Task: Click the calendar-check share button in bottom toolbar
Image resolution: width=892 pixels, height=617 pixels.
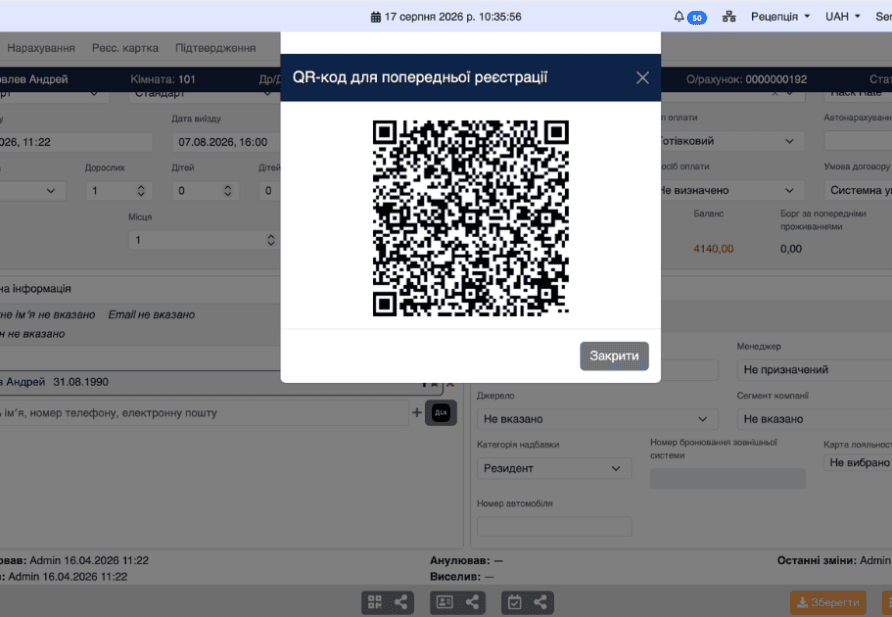Action: pos(527,602)
